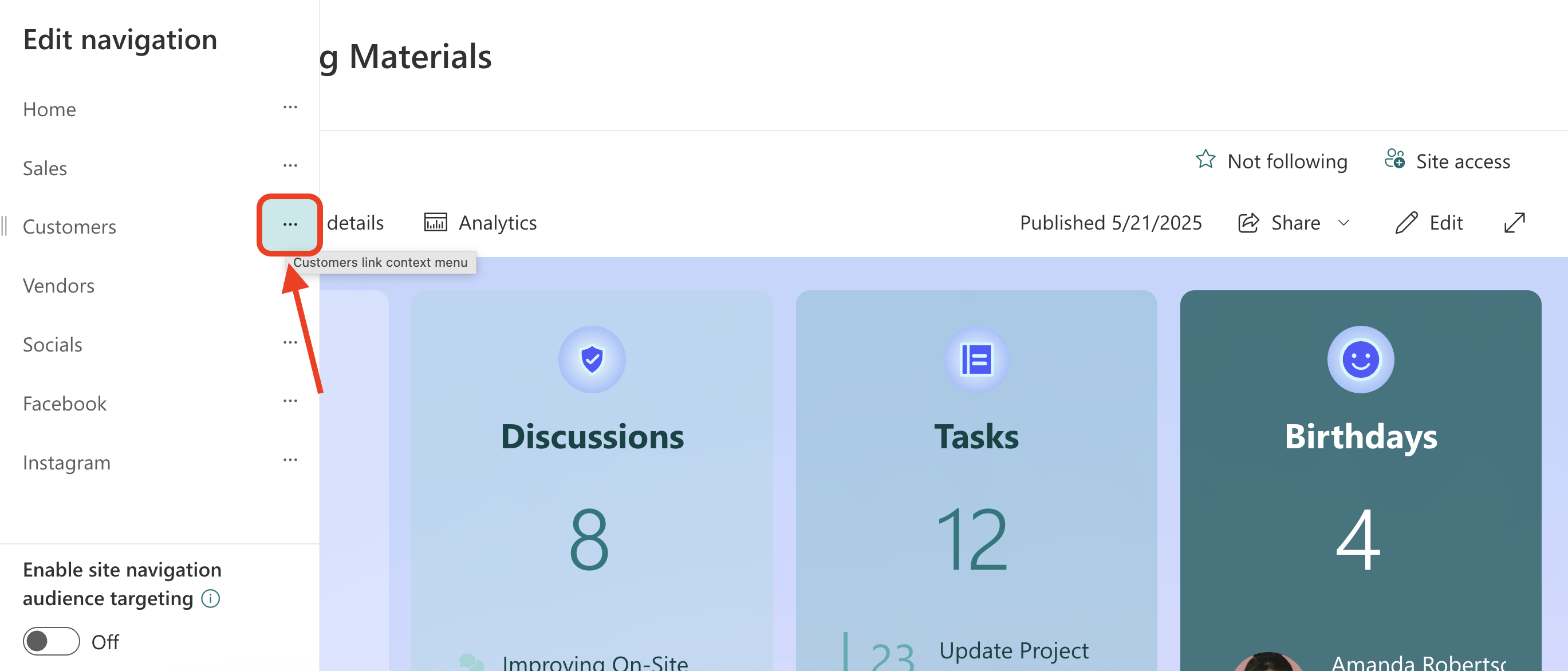Click the expand to full-screen arrow icon
This screenshot has width=1568, height=671.
pos(1514,223)
